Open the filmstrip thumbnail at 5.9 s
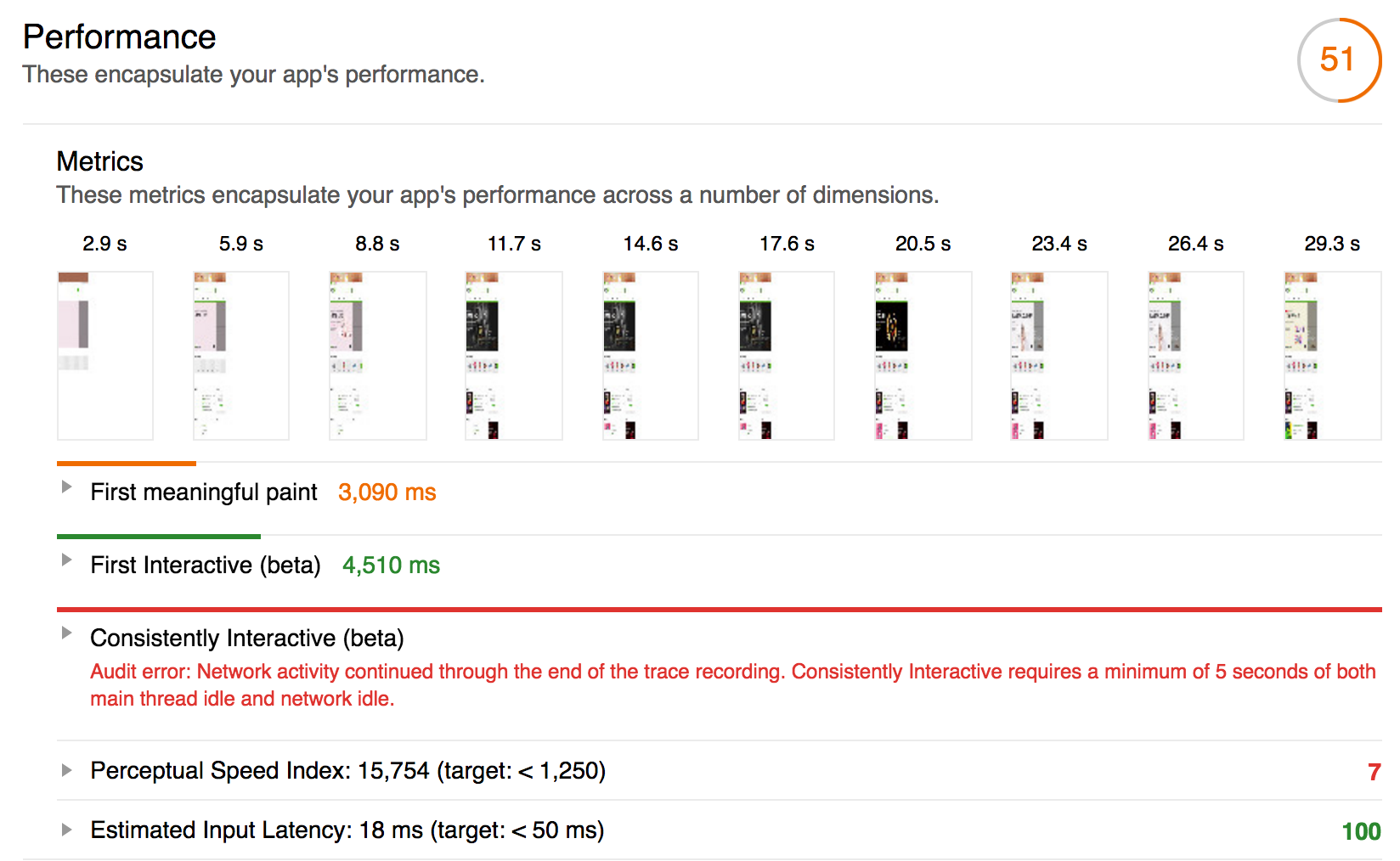The image size is (1400, 861). pos(241,355)
